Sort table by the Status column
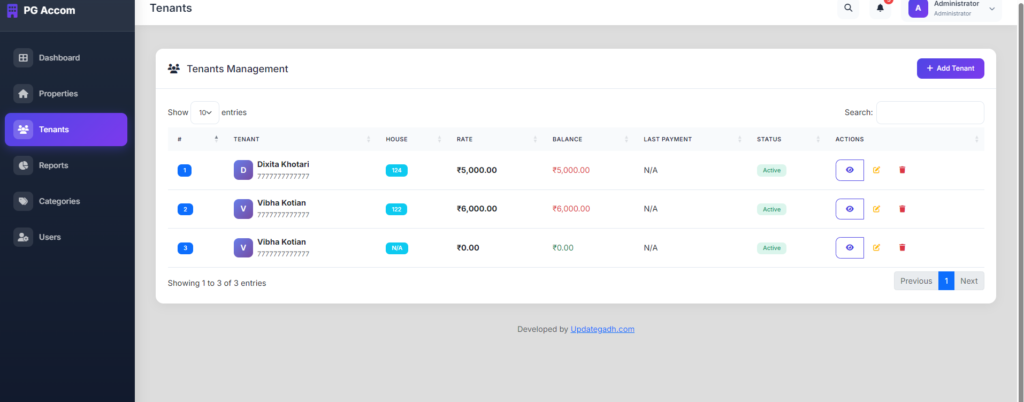The width and height of the screenshot is (1024, 402). pyautogui.click(x=788, y=139)
